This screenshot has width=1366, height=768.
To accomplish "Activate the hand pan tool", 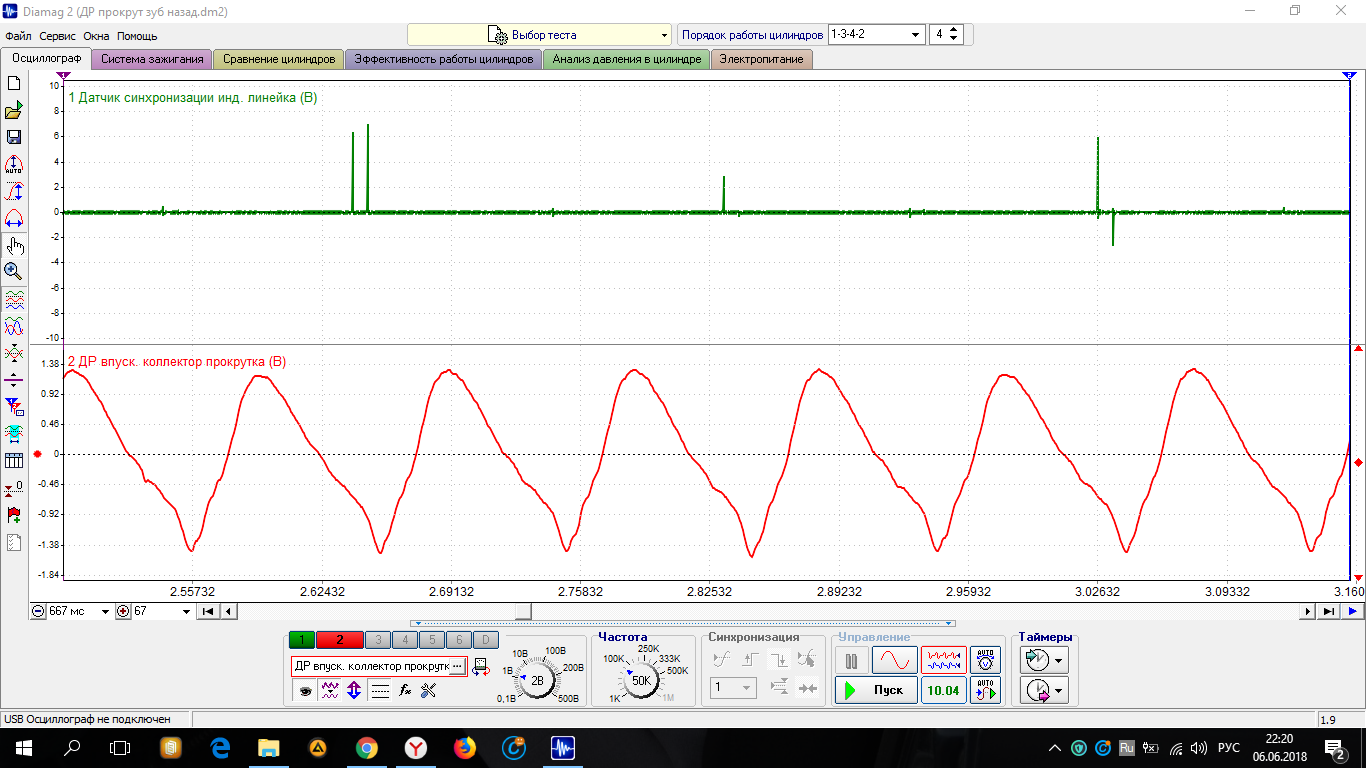I will 14,245.
